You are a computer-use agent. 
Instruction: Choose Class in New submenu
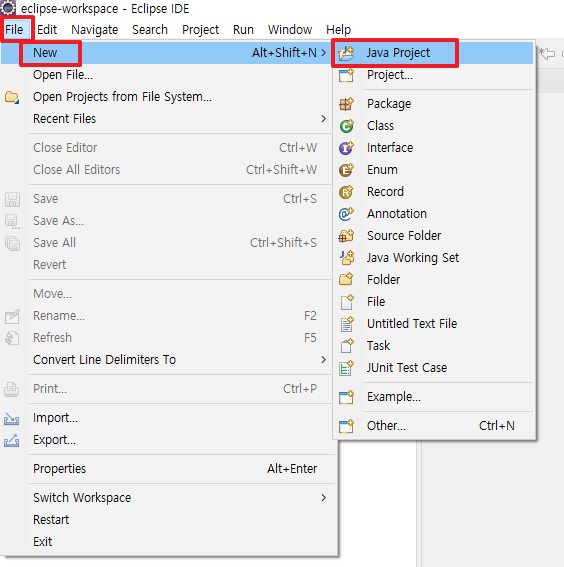(433, 126)
